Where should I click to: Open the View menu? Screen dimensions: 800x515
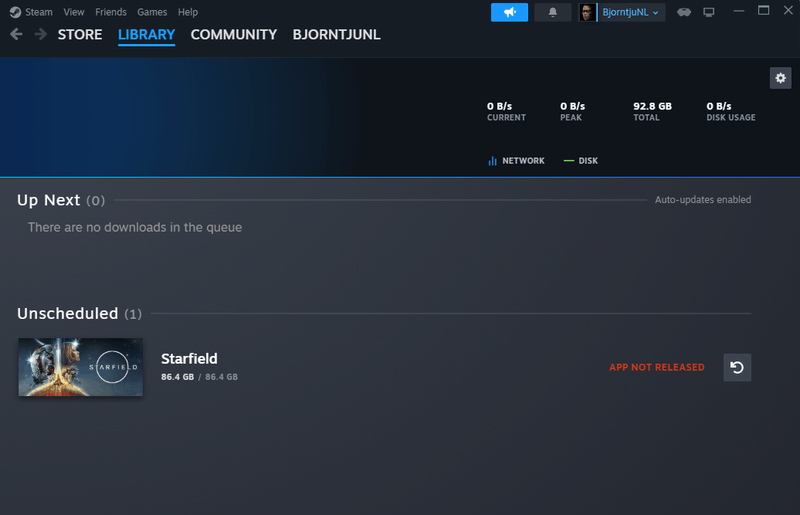point(74,12)
